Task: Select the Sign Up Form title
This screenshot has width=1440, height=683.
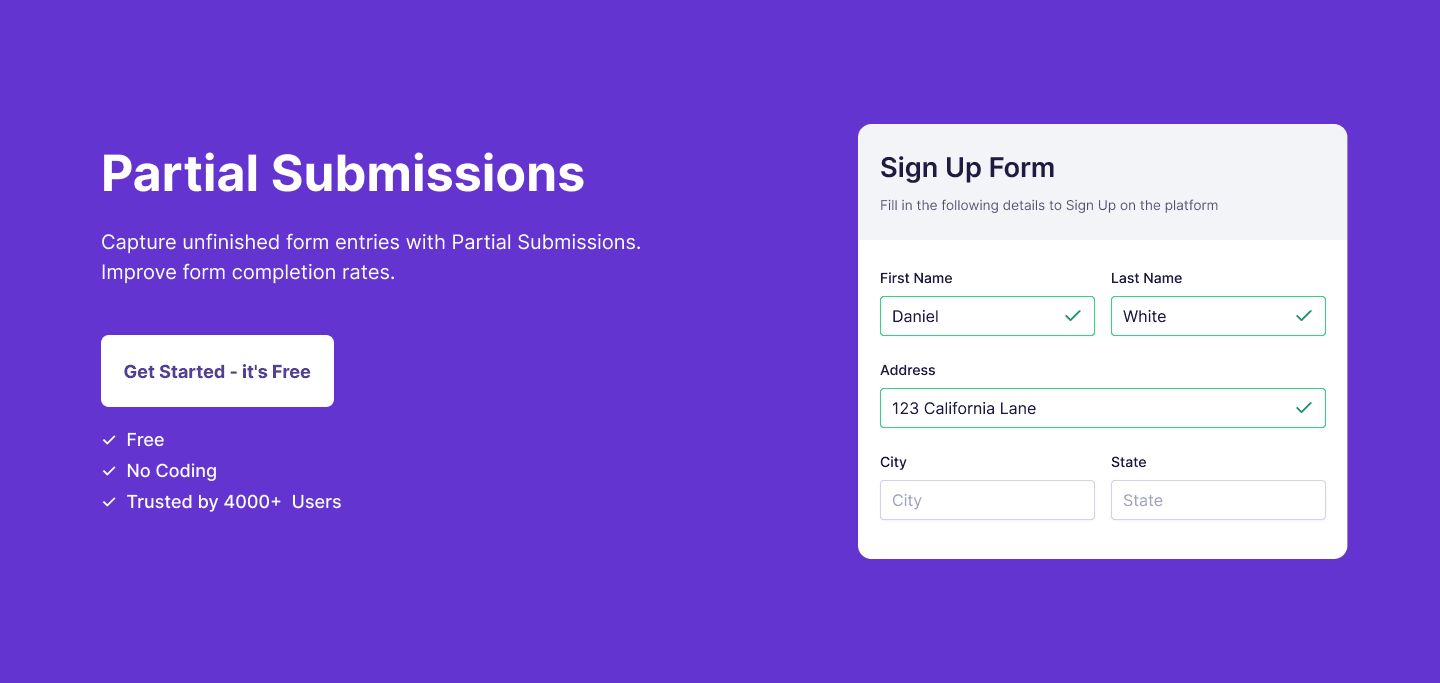Action: (x=967, y=167)
